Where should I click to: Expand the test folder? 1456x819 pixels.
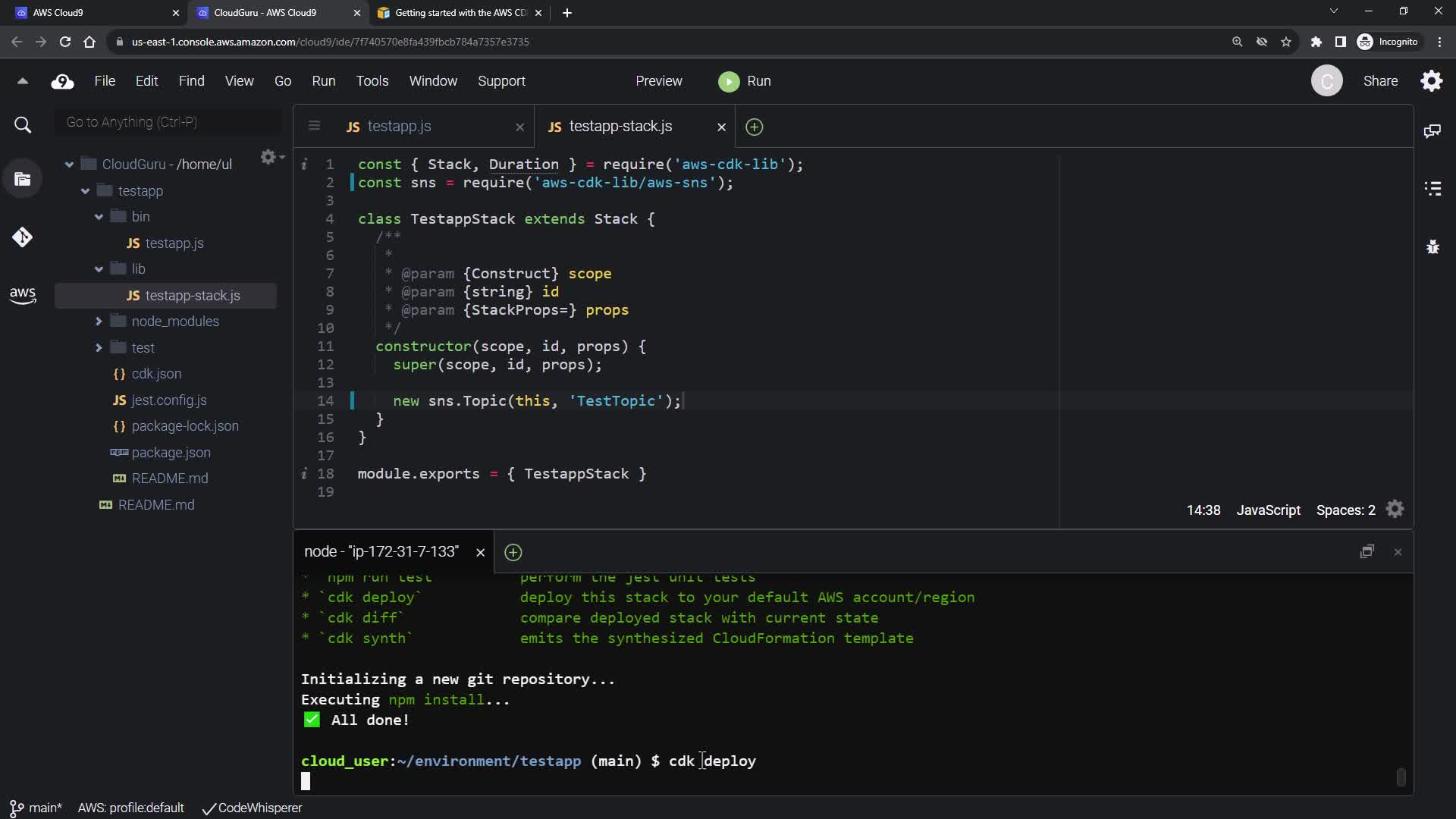(99, 348)
